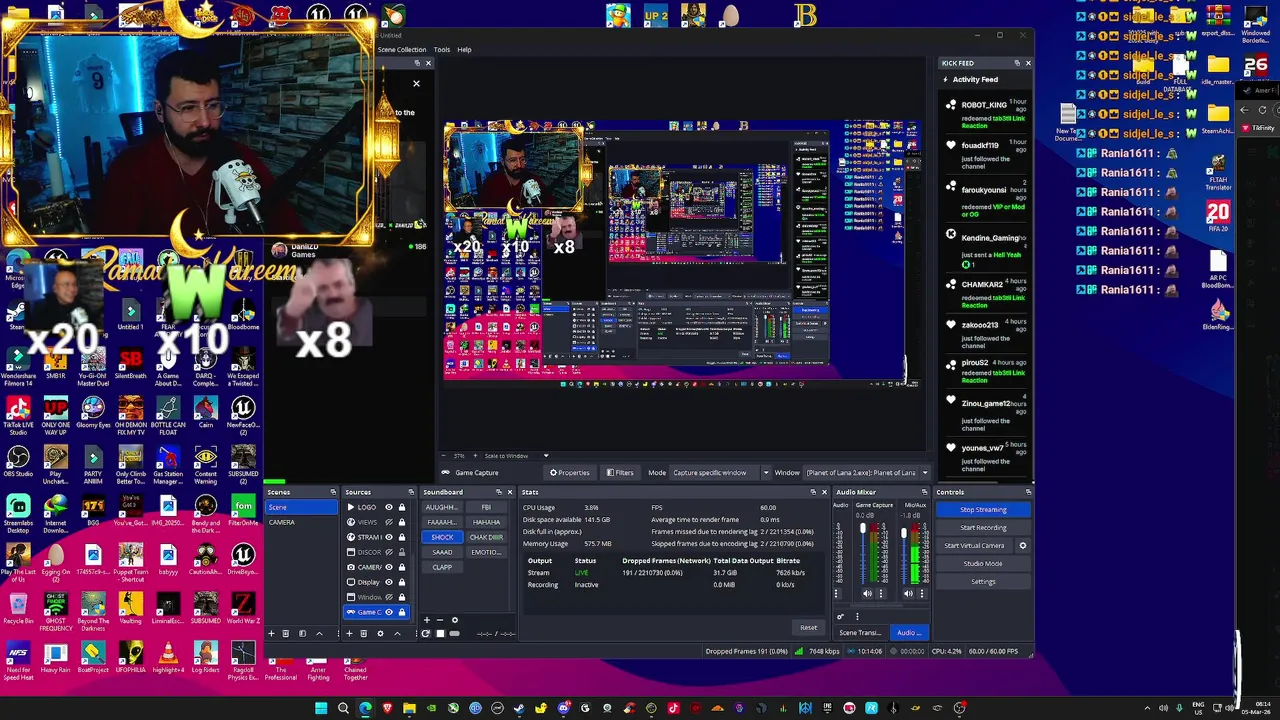1280x720 pixels.
Task: Open Discord from the taskbar
Action: point(563,709)
